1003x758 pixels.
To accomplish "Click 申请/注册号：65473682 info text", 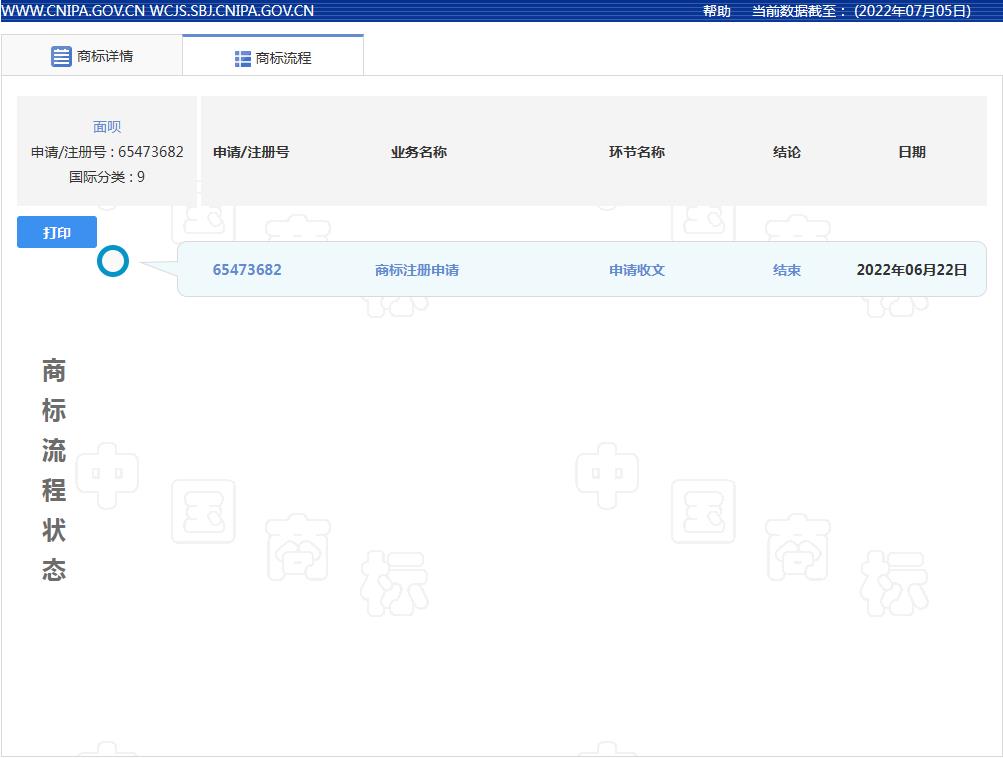I will pyautogui.click(x=107, y=152).
